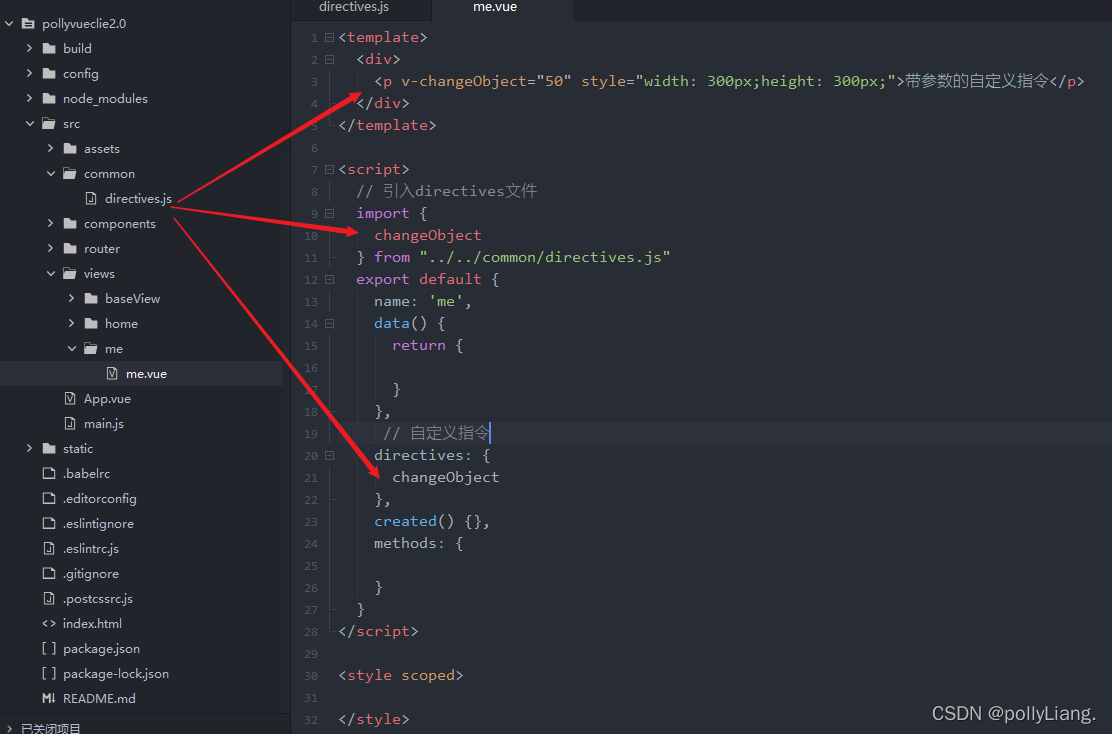Expand the router folder chevron

tap(50, 248)
